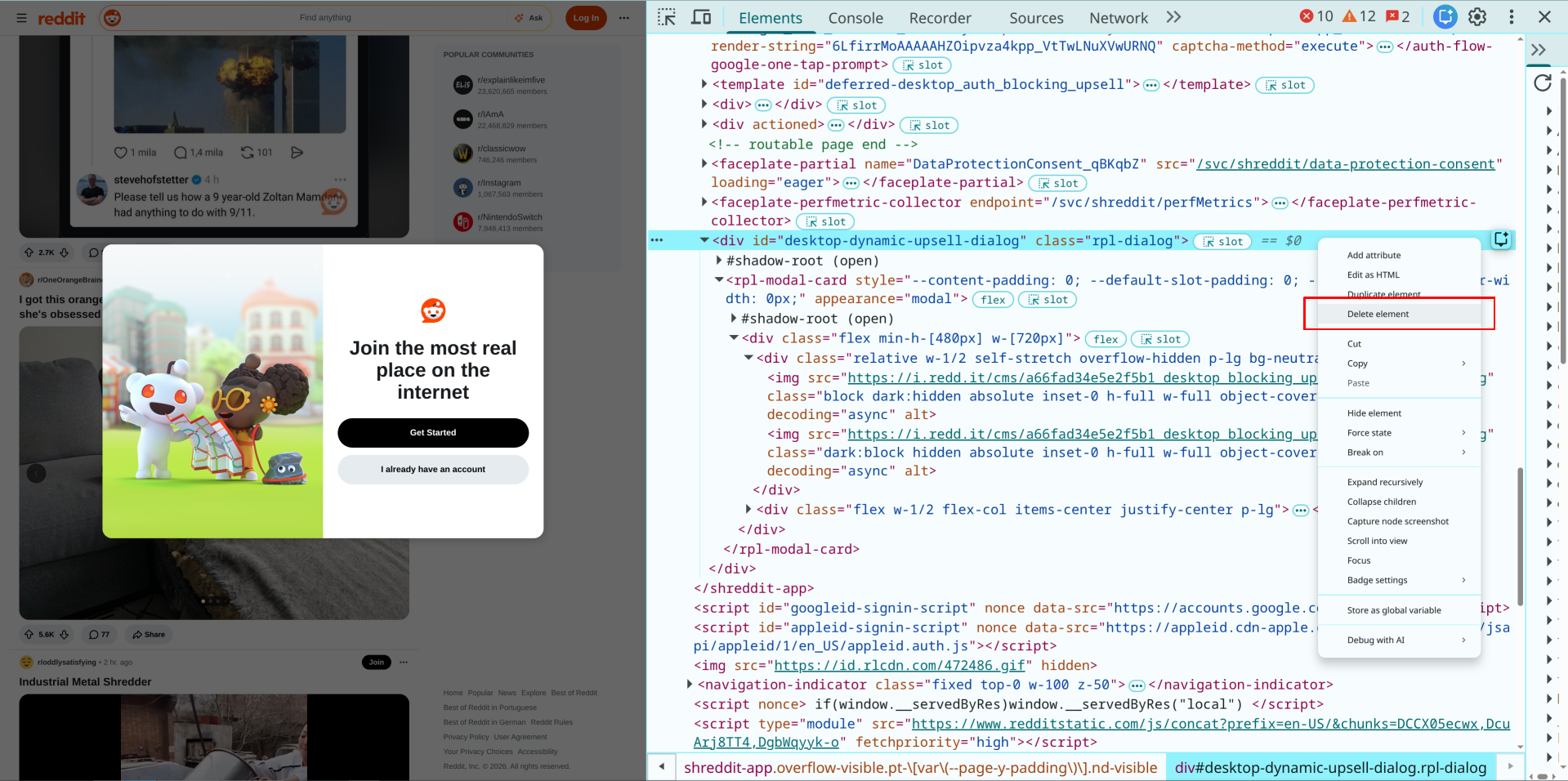Image resolution: width=1568 pixels, height=781 pixels.
Task: Downvote the post with 5.6K votes
Action: coord(65,634)
